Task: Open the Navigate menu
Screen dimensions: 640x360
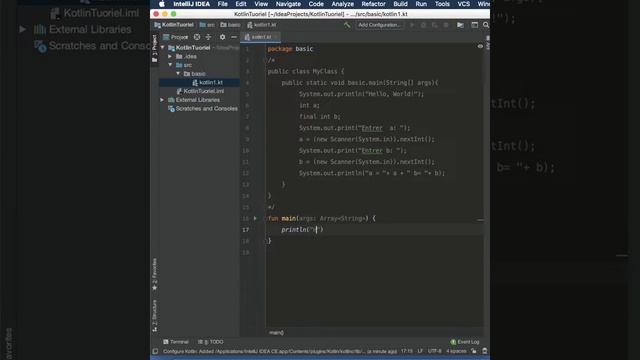Action: coord(288,4)
